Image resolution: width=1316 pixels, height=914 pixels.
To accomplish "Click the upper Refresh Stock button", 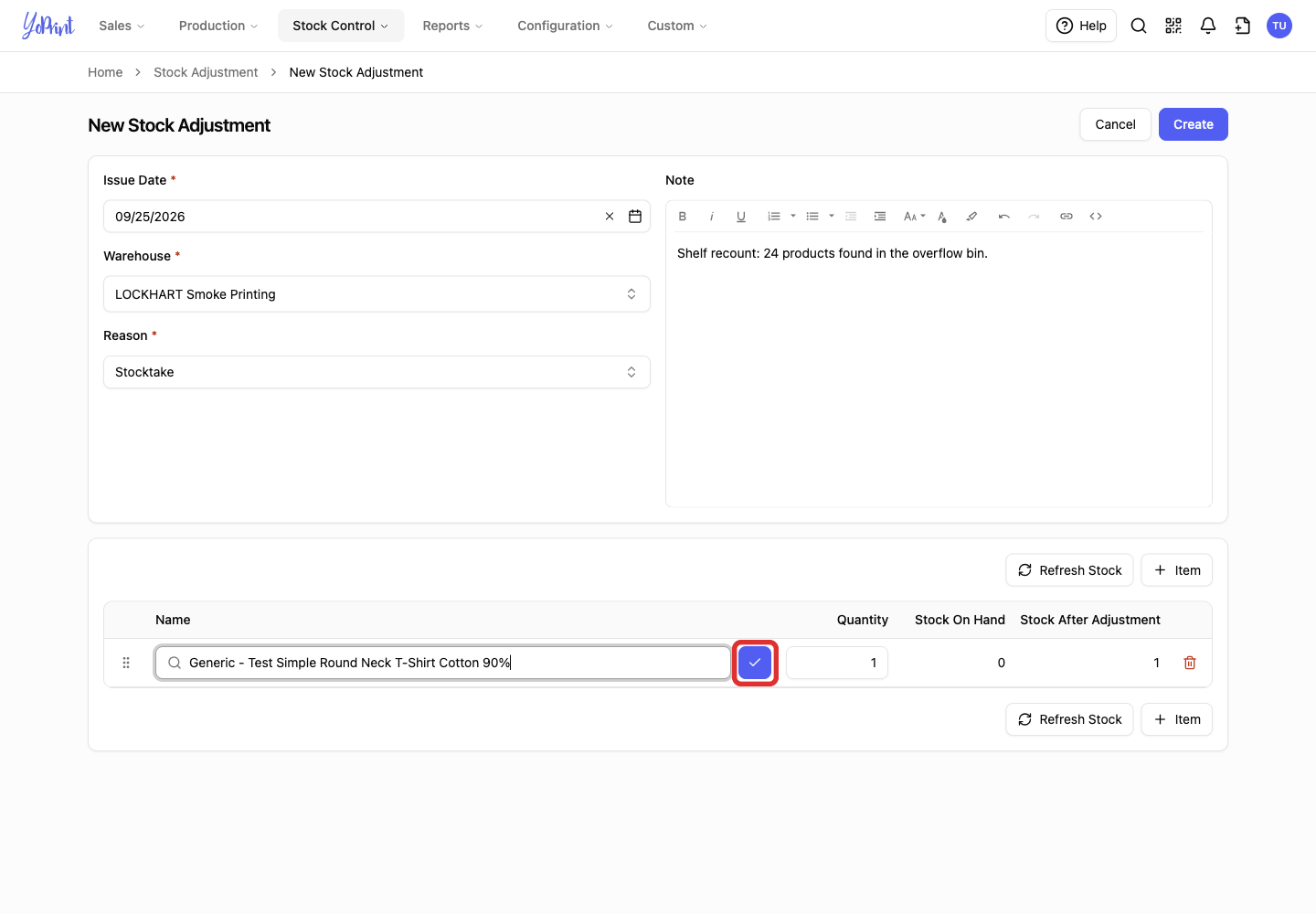I will point(1069,570).
